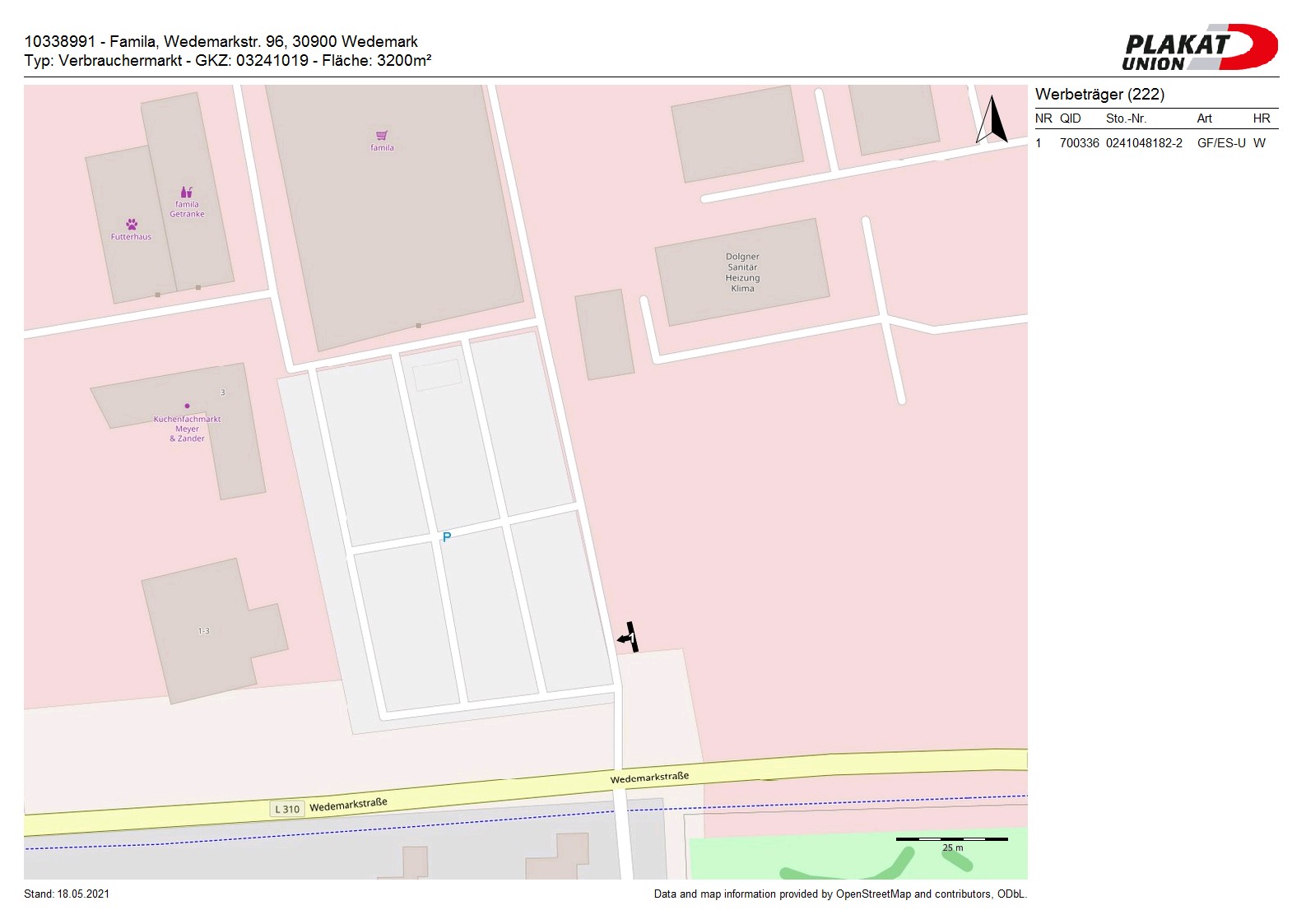
Task: Click the north arrow compass icon
Action: [992, 120]
